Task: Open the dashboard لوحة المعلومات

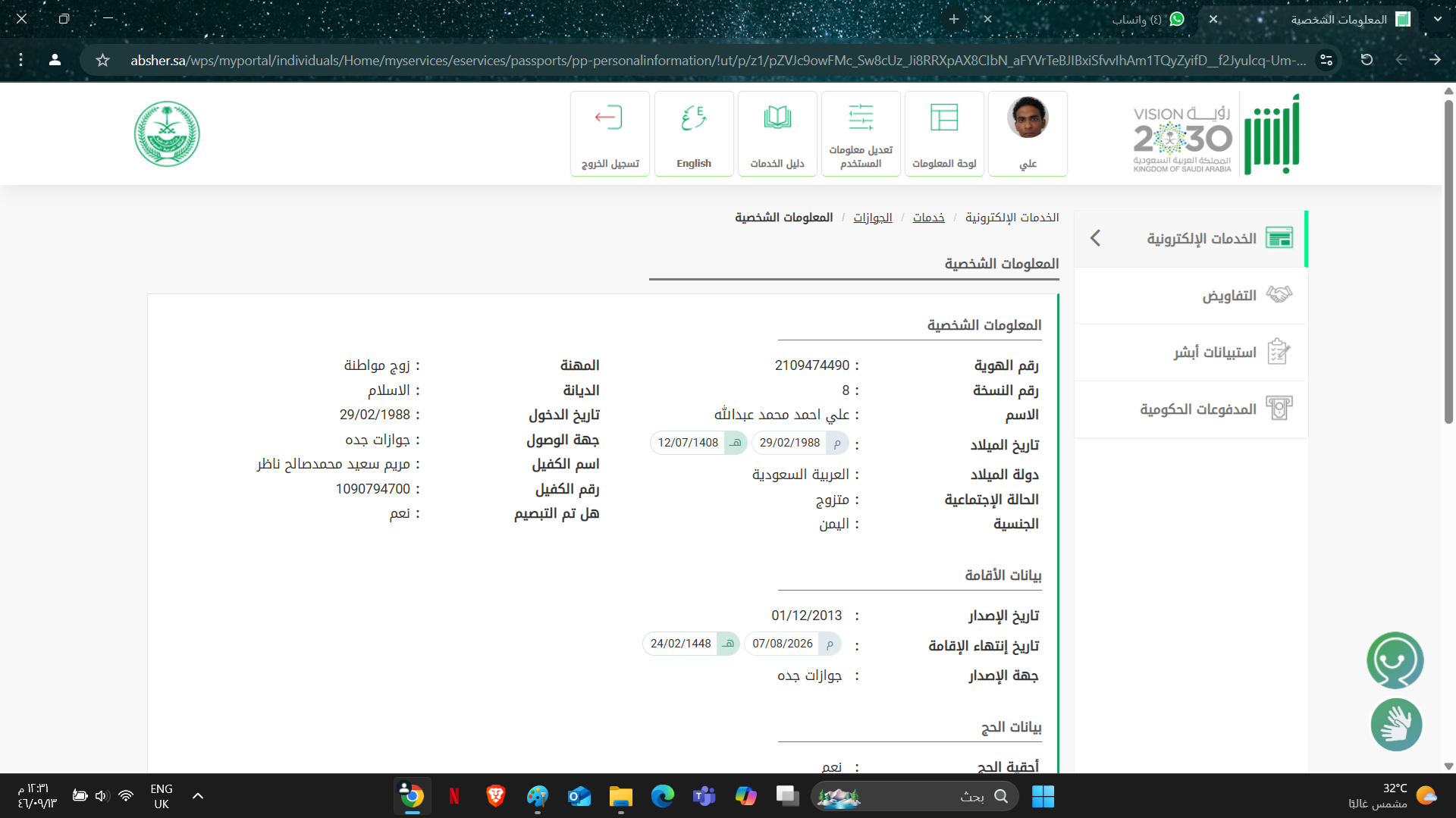Action: [x=944, y=133]
